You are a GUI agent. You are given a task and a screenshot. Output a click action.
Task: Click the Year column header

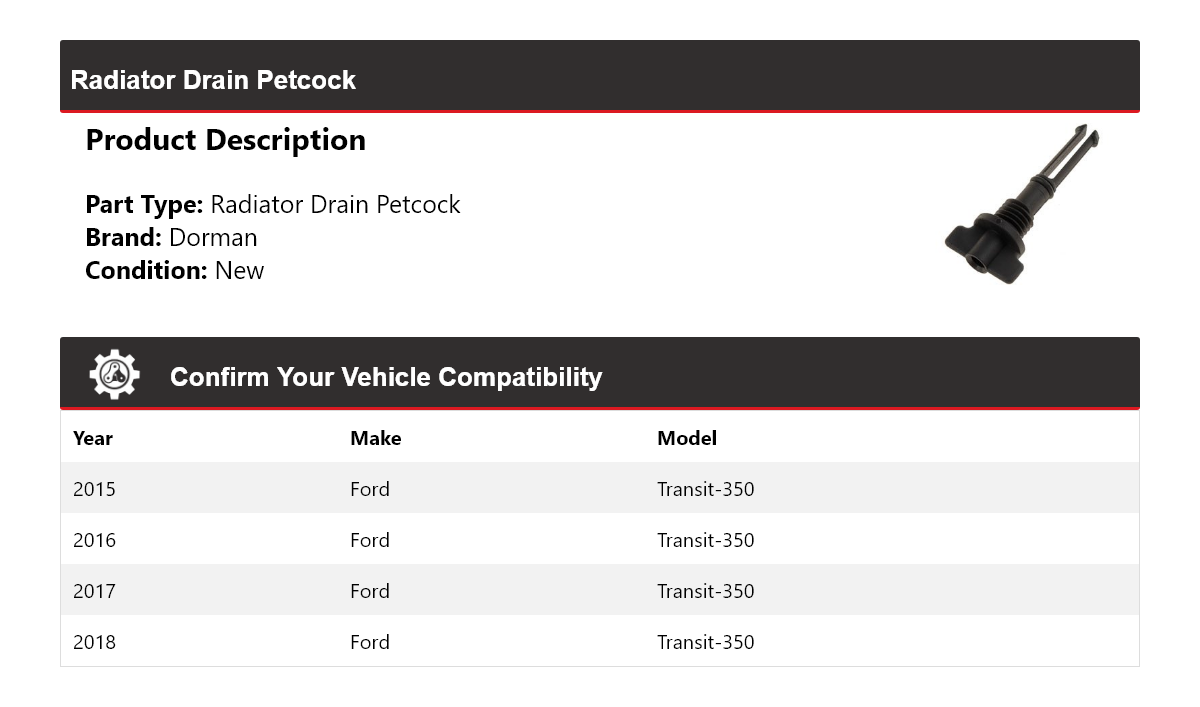coord(93,438)
